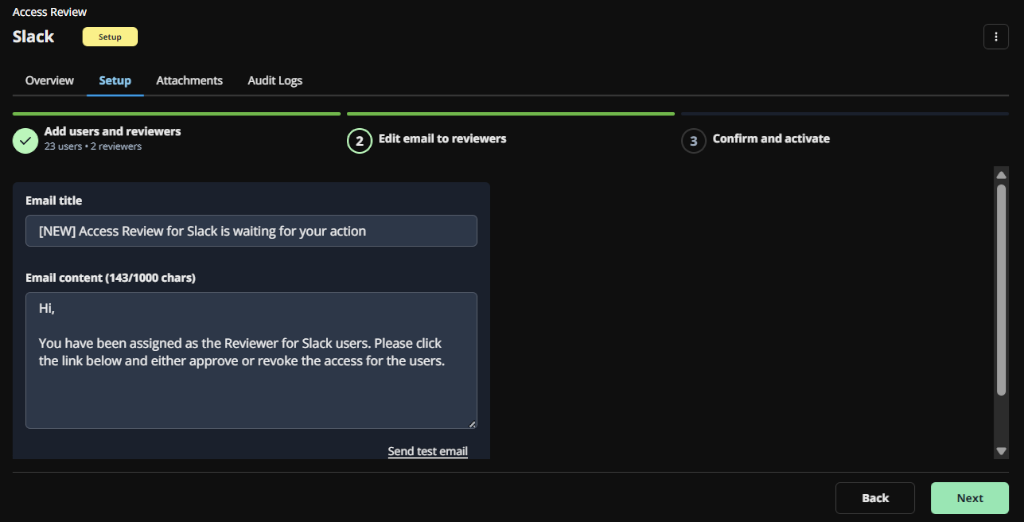Click Send test email link

pos(428,451)
